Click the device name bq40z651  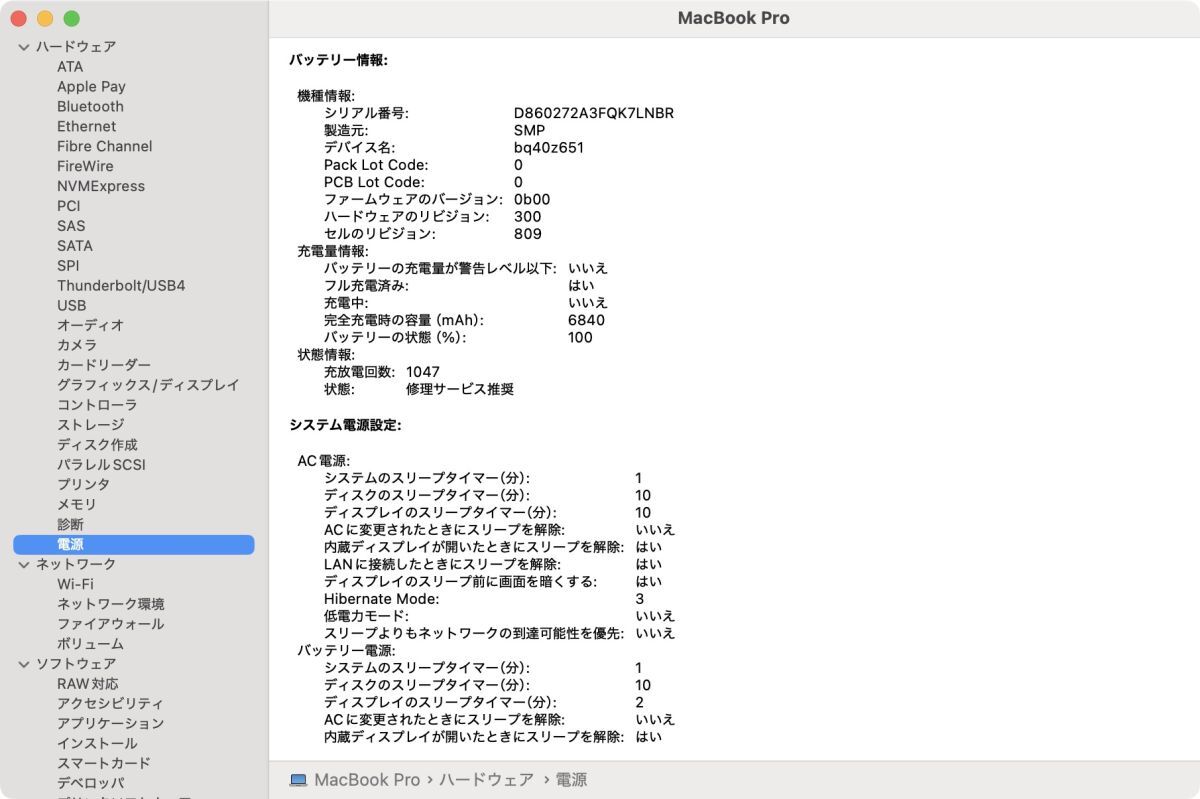(549, 148)
